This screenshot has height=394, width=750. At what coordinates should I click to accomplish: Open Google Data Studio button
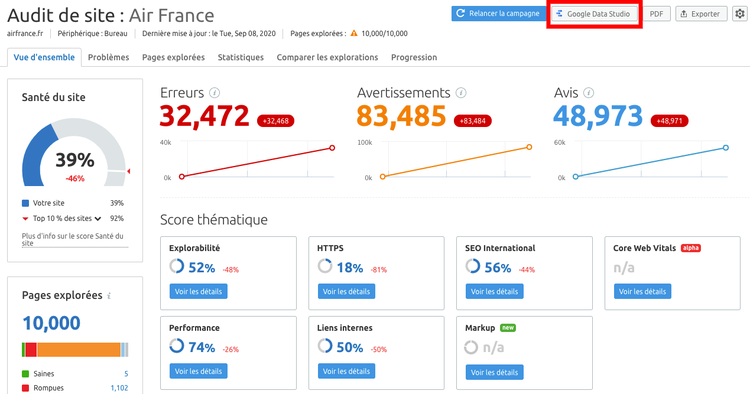595,14
